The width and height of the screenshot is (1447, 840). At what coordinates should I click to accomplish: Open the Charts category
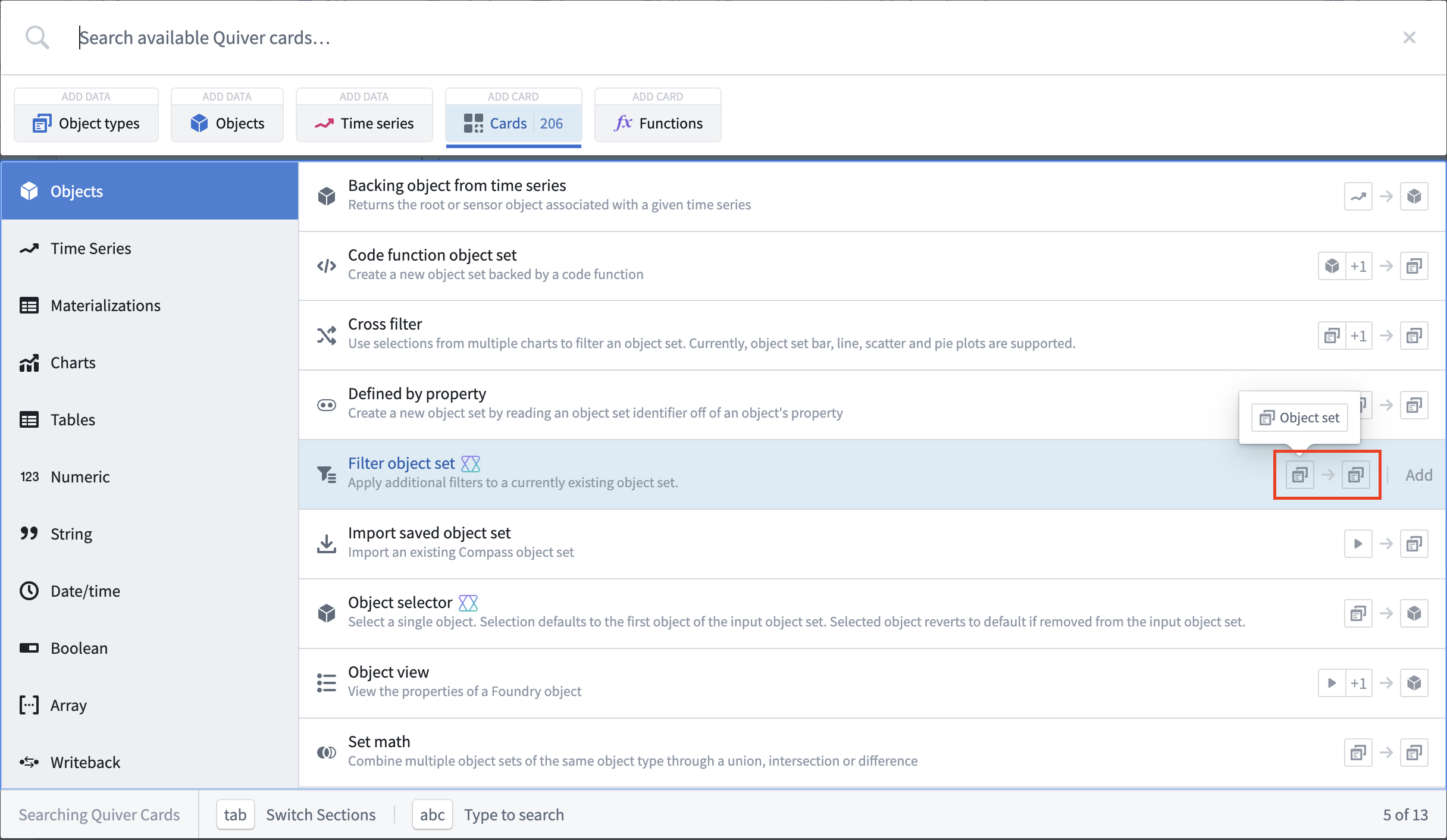150,362
